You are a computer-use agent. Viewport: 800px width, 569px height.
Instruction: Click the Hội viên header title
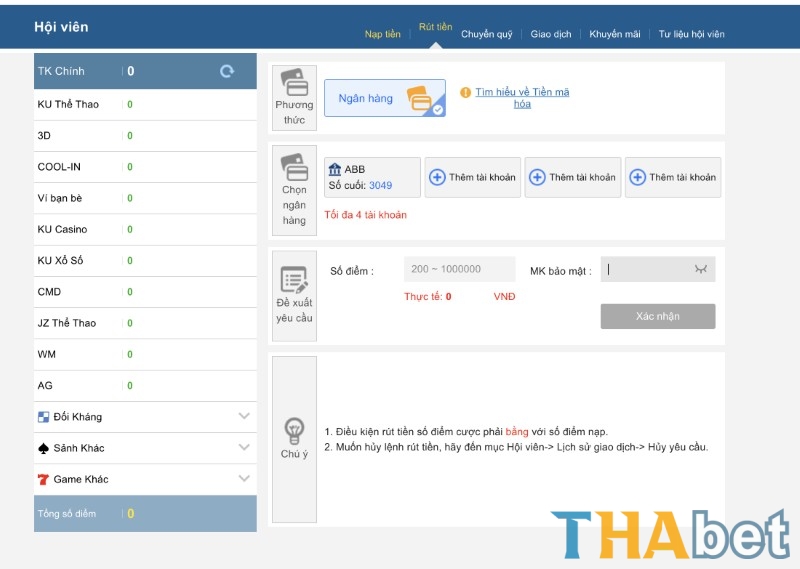pos(61,27)
